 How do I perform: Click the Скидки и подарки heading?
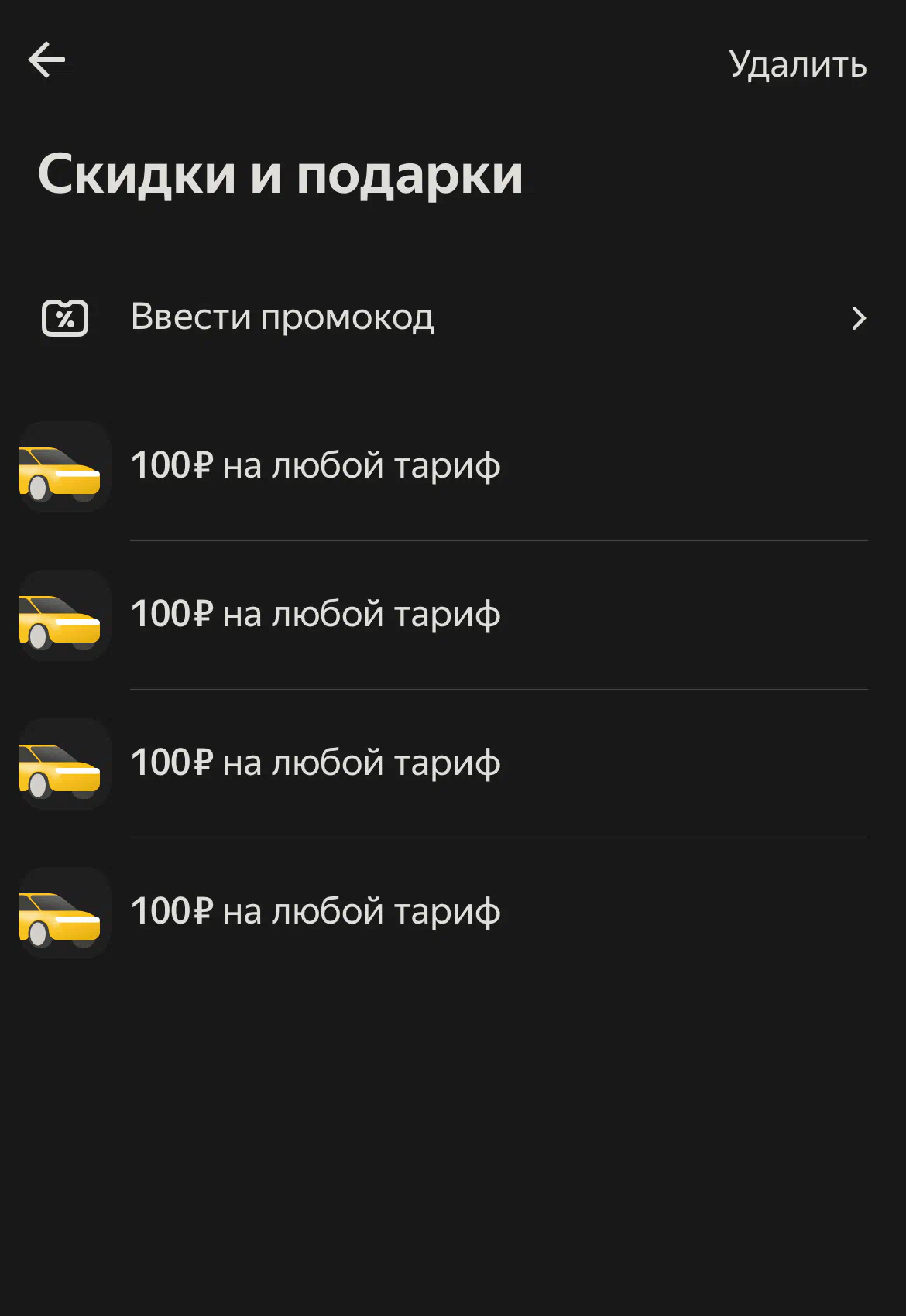tap(280, 175)
